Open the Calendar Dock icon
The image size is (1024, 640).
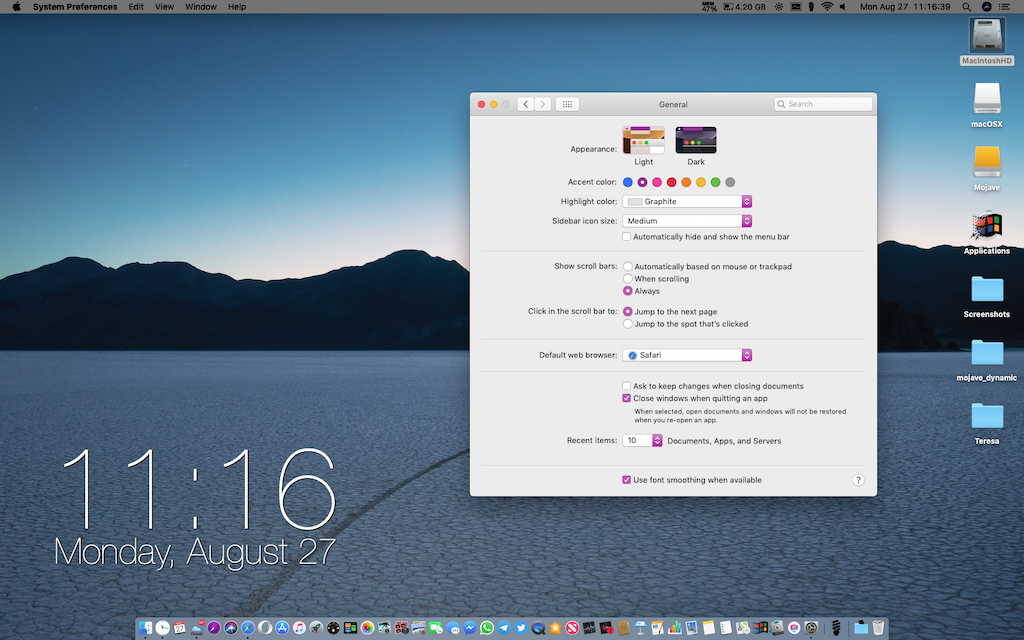(x=179, y=628)
